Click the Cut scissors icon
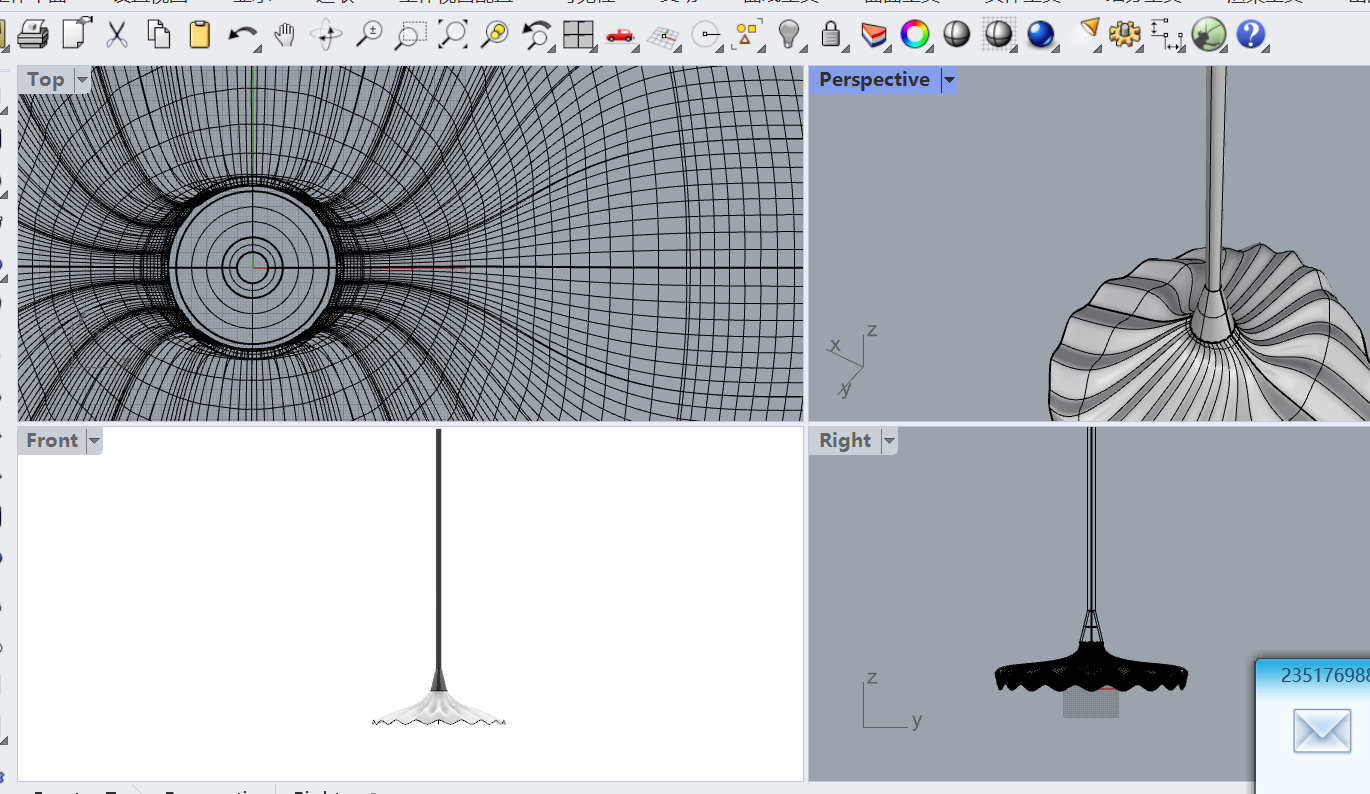The image size is (1370, 794). 117,35
